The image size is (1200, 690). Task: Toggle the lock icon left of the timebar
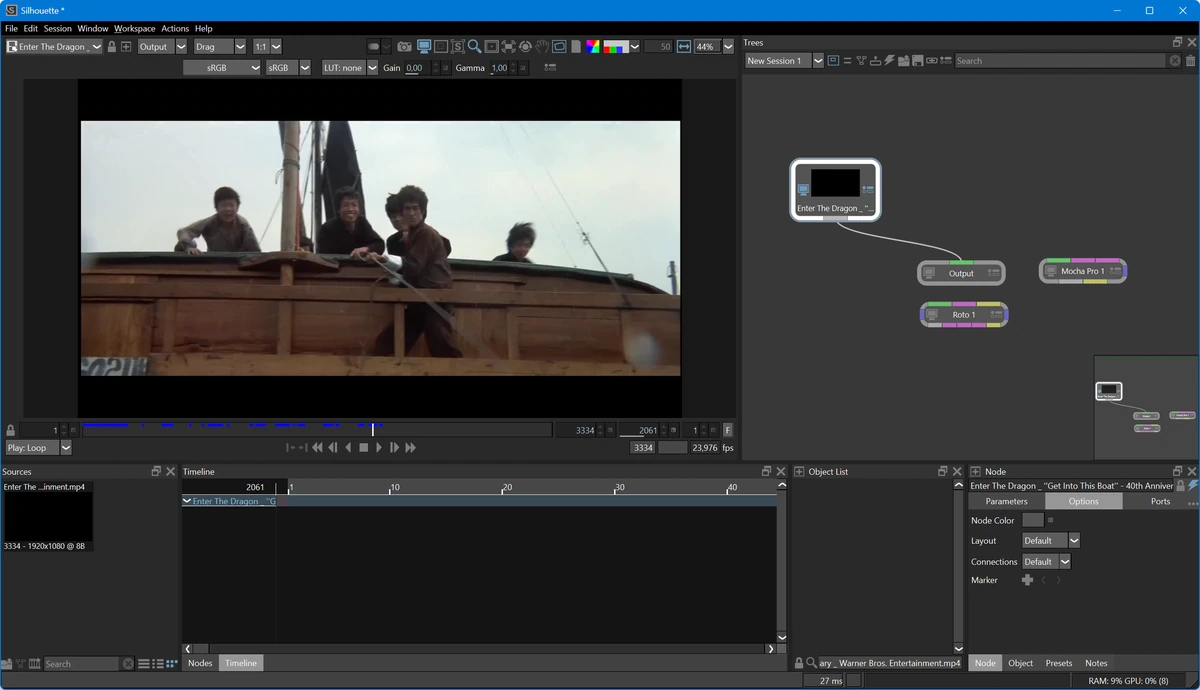click(x=11, y=430)
